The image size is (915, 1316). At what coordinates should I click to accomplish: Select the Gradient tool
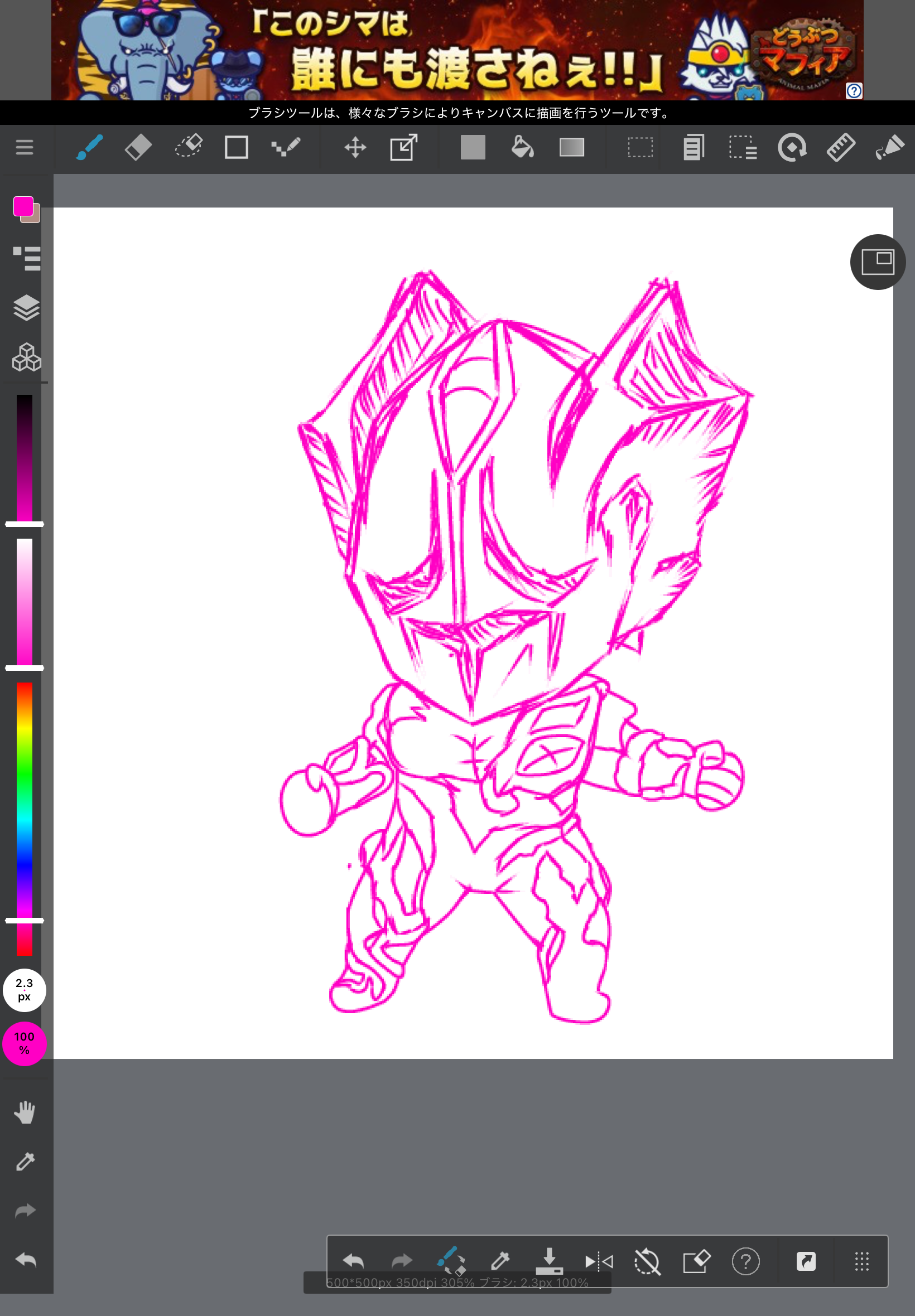571,148
